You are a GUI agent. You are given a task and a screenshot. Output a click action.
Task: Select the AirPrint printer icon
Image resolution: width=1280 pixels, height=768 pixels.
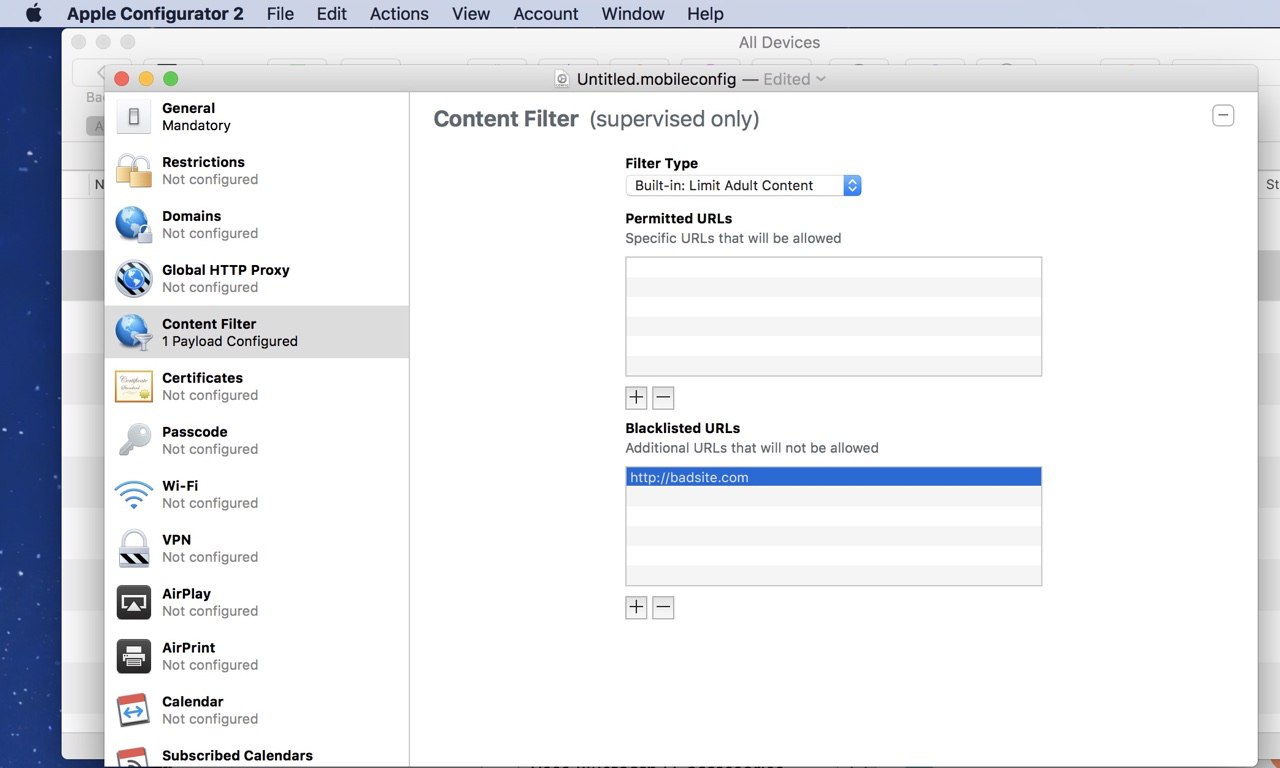point(133,656)
